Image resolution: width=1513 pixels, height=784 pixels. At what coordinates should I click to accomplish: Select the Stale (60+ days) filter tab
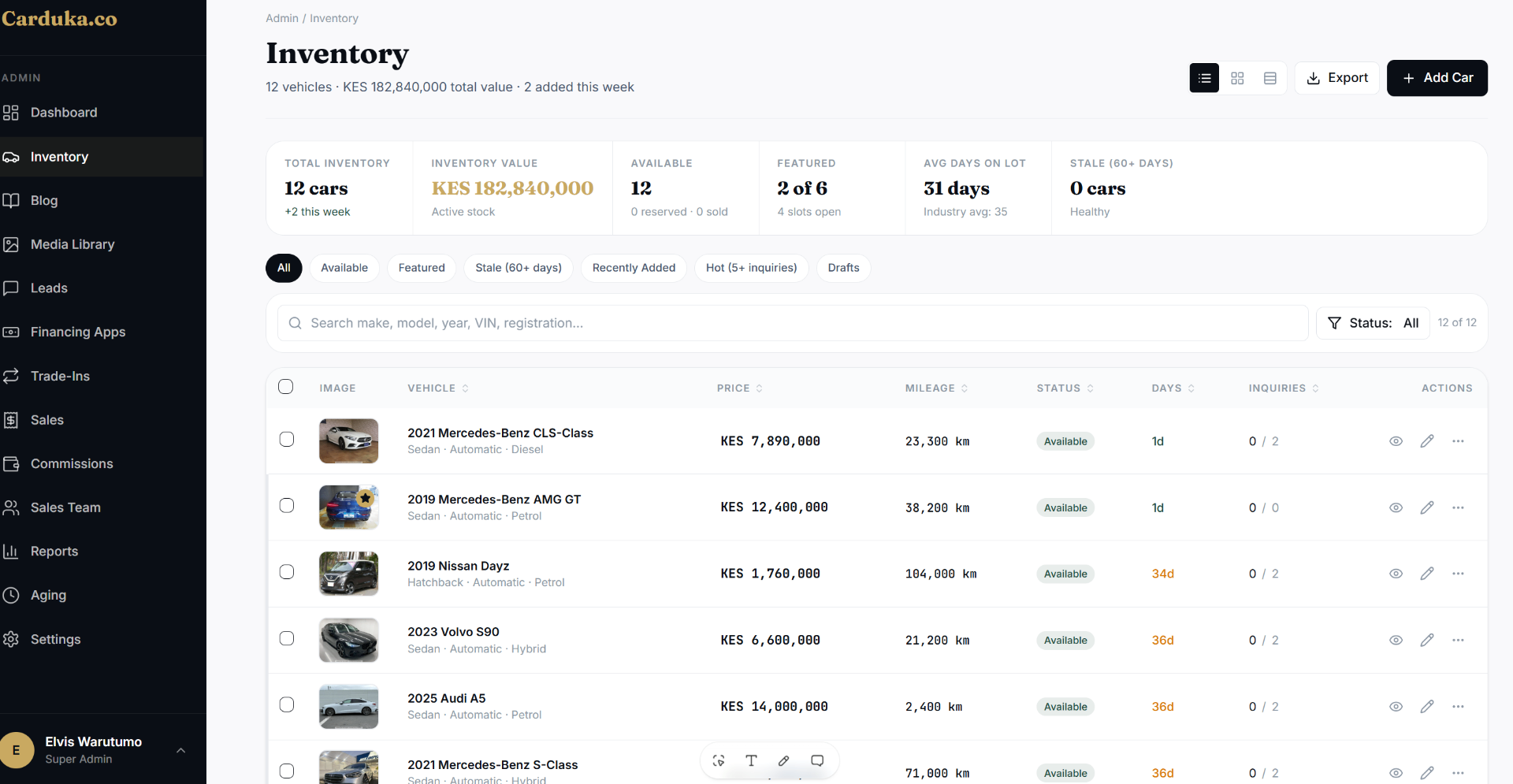click(x=519, y=268)
